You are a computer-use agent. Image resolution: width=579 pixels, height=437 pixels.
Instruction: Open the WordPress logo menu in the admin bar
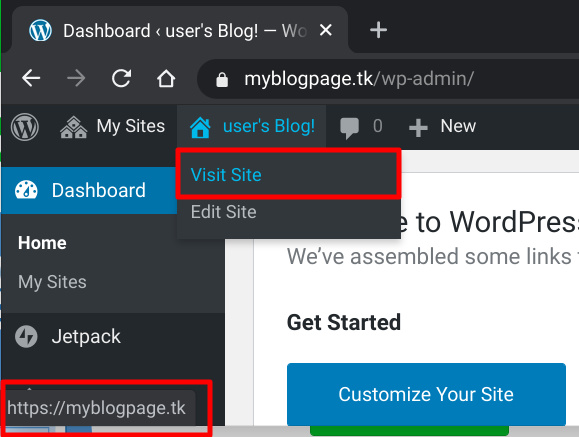[x=25, y=127]
